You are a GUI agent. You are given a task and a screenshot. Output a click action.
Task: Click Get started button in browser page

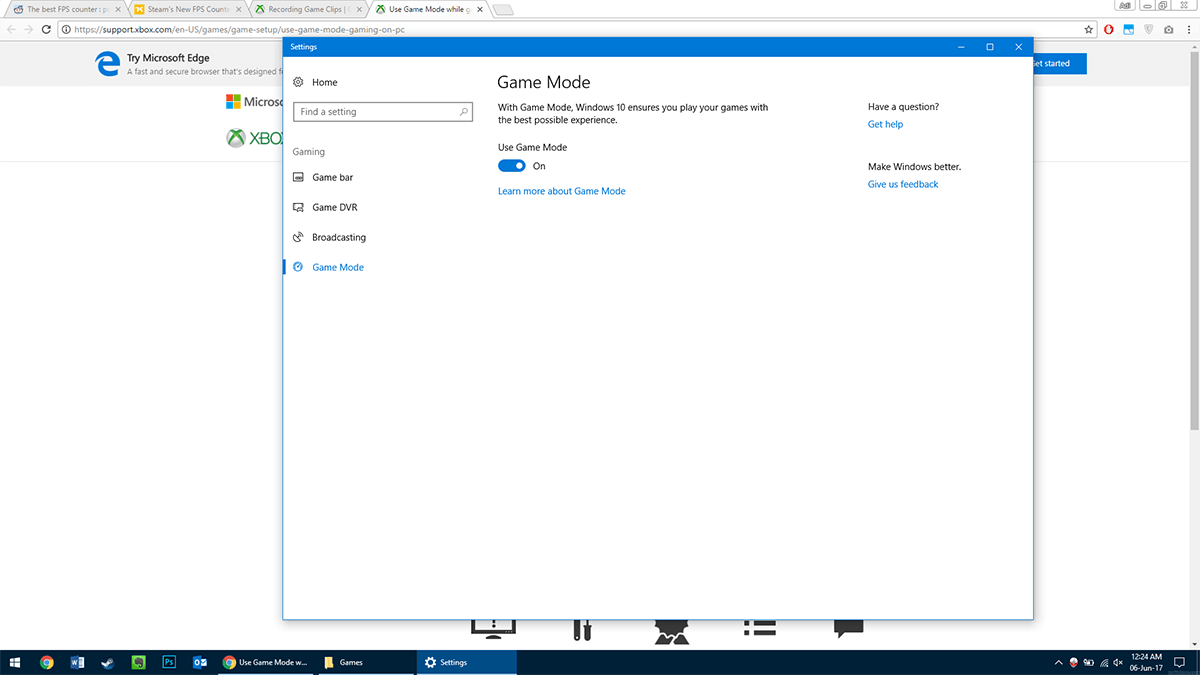(x=1058, y=63)
